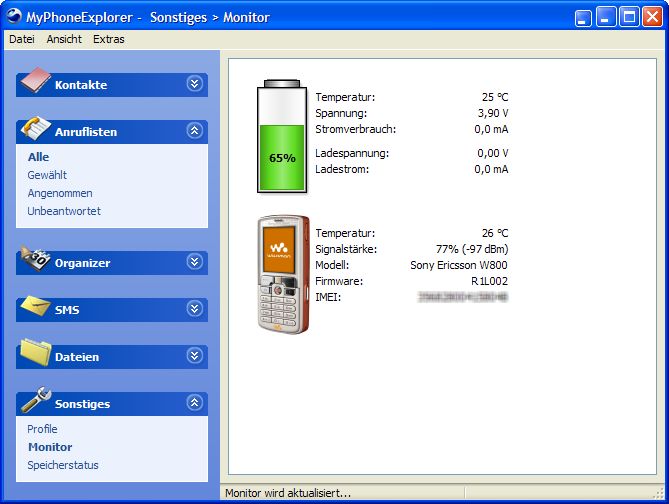The width and height of the screenshot is (669, 504).
Task: Expand the Kontakte panel chevron
Action: (194, 84)
